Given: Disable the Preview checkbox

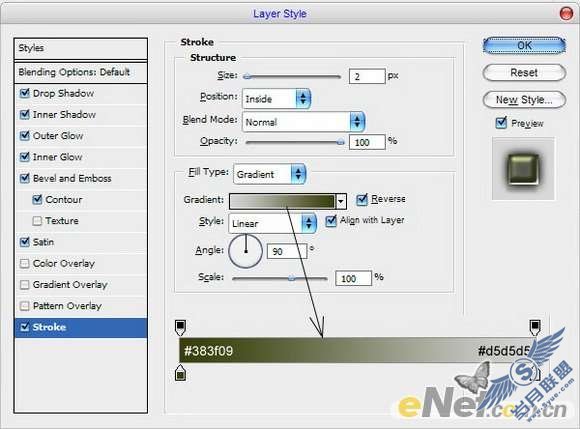Looking at the screenshot, I should (501, 122).
